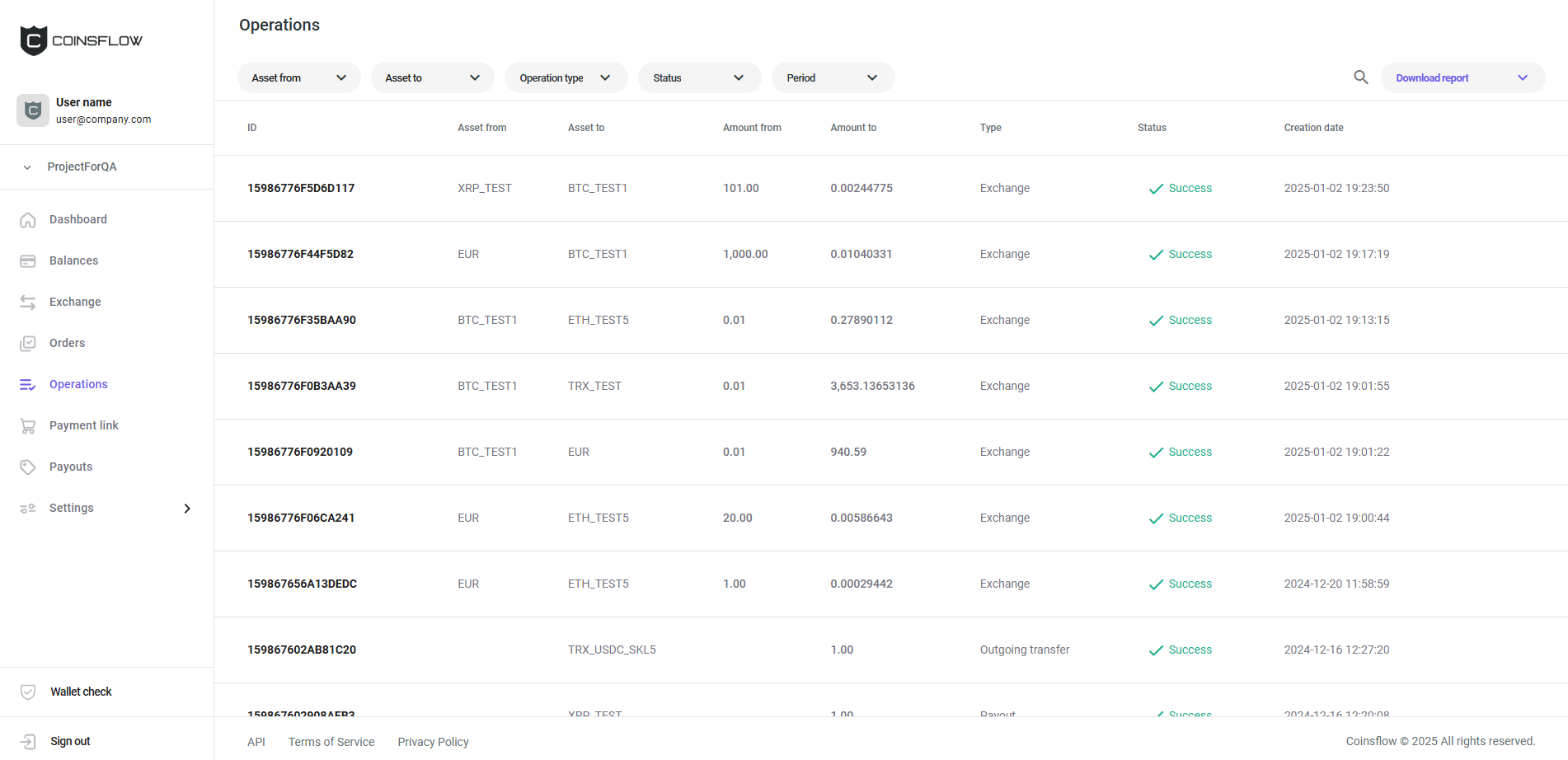This screenshot has width=1568, height=760.
Task: Select Operations in the sidebar
Action: point(78,384)
